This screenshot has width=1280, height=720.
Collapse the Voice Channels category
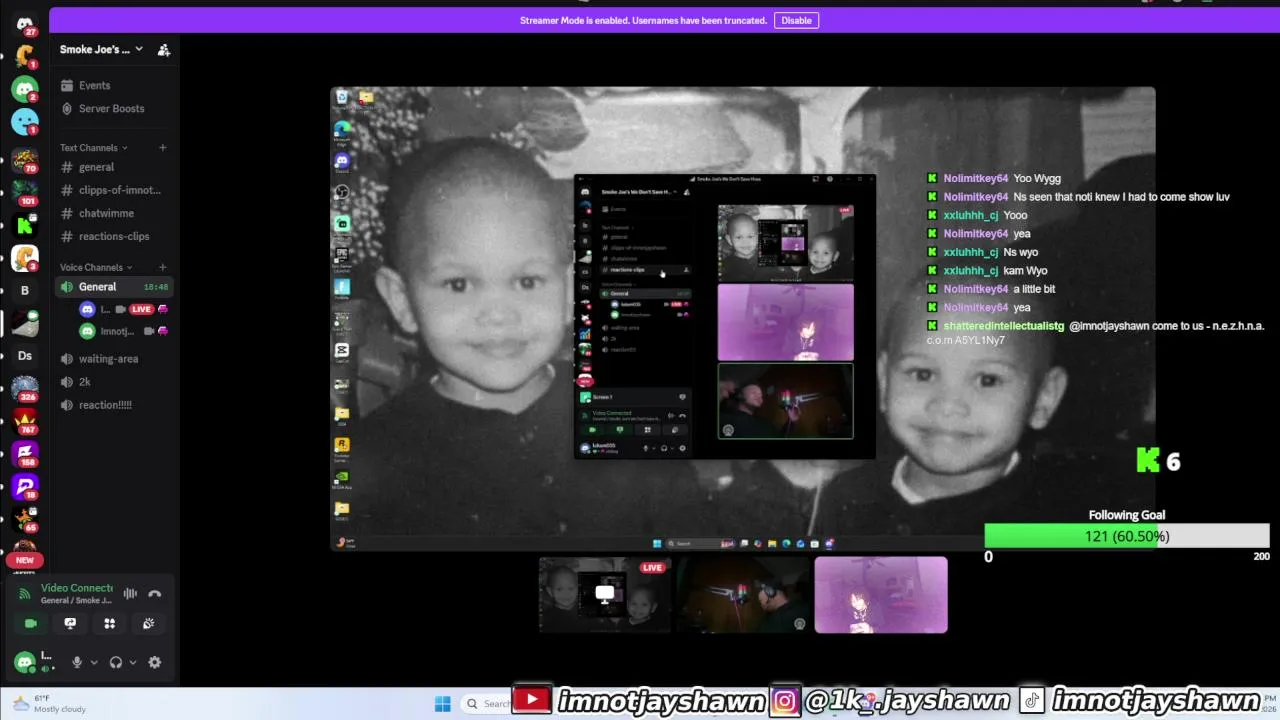(96, 267)
